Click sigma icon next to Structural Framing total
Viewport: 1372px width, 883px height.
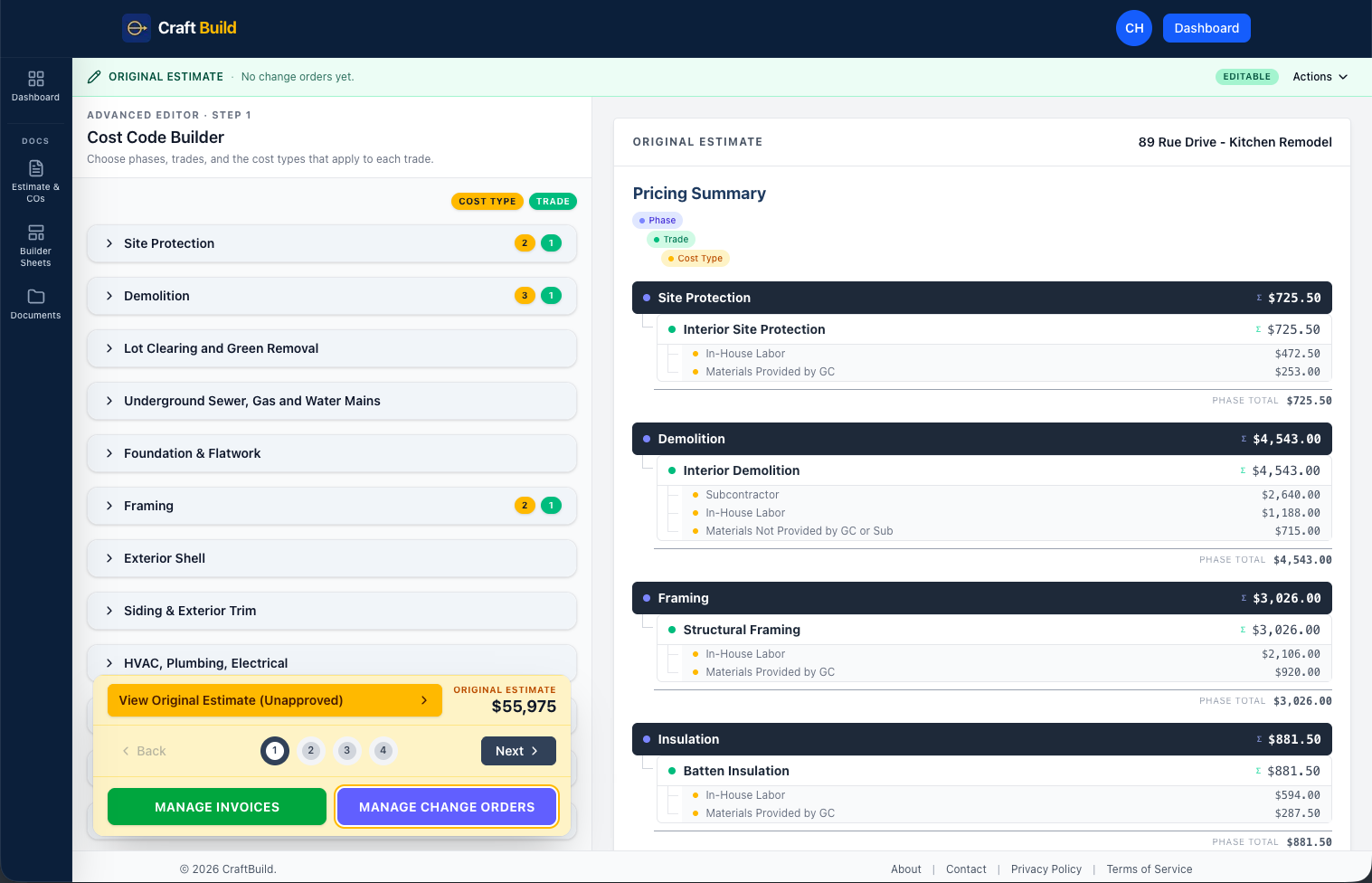1243,630
